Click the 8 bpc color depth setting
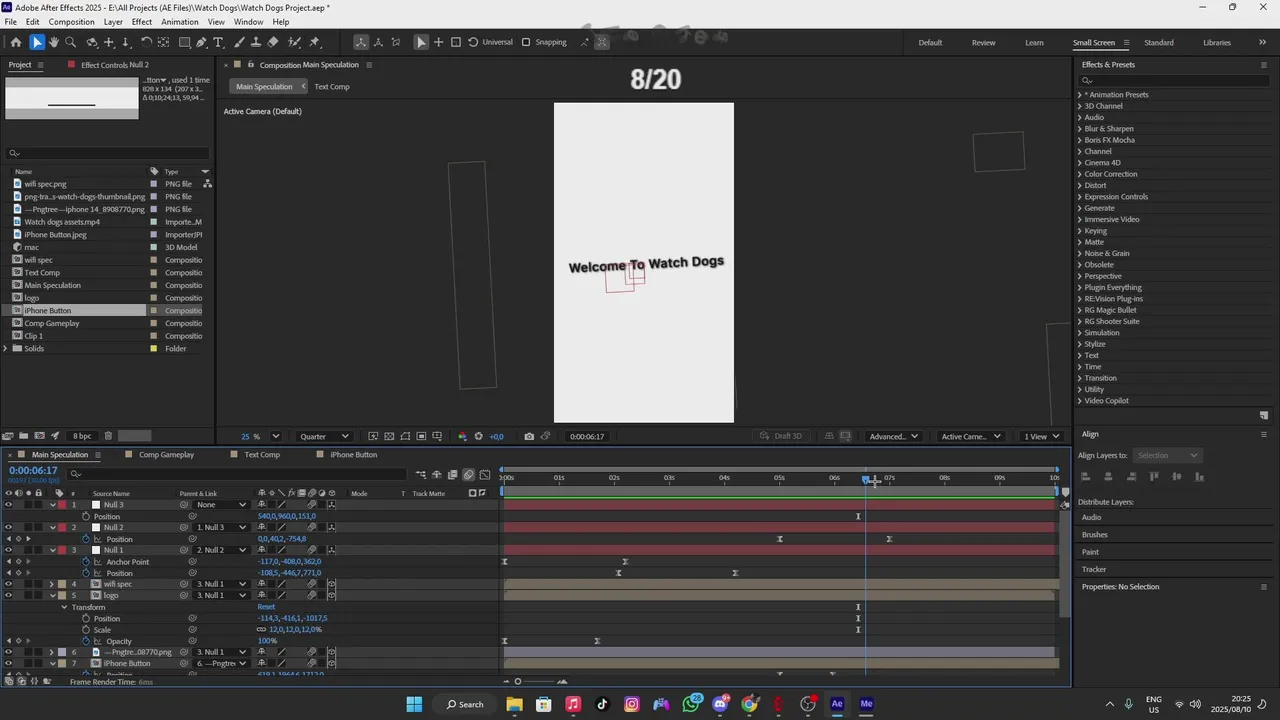The height and width of the screenshot is (720, 1280). [82, 436]
